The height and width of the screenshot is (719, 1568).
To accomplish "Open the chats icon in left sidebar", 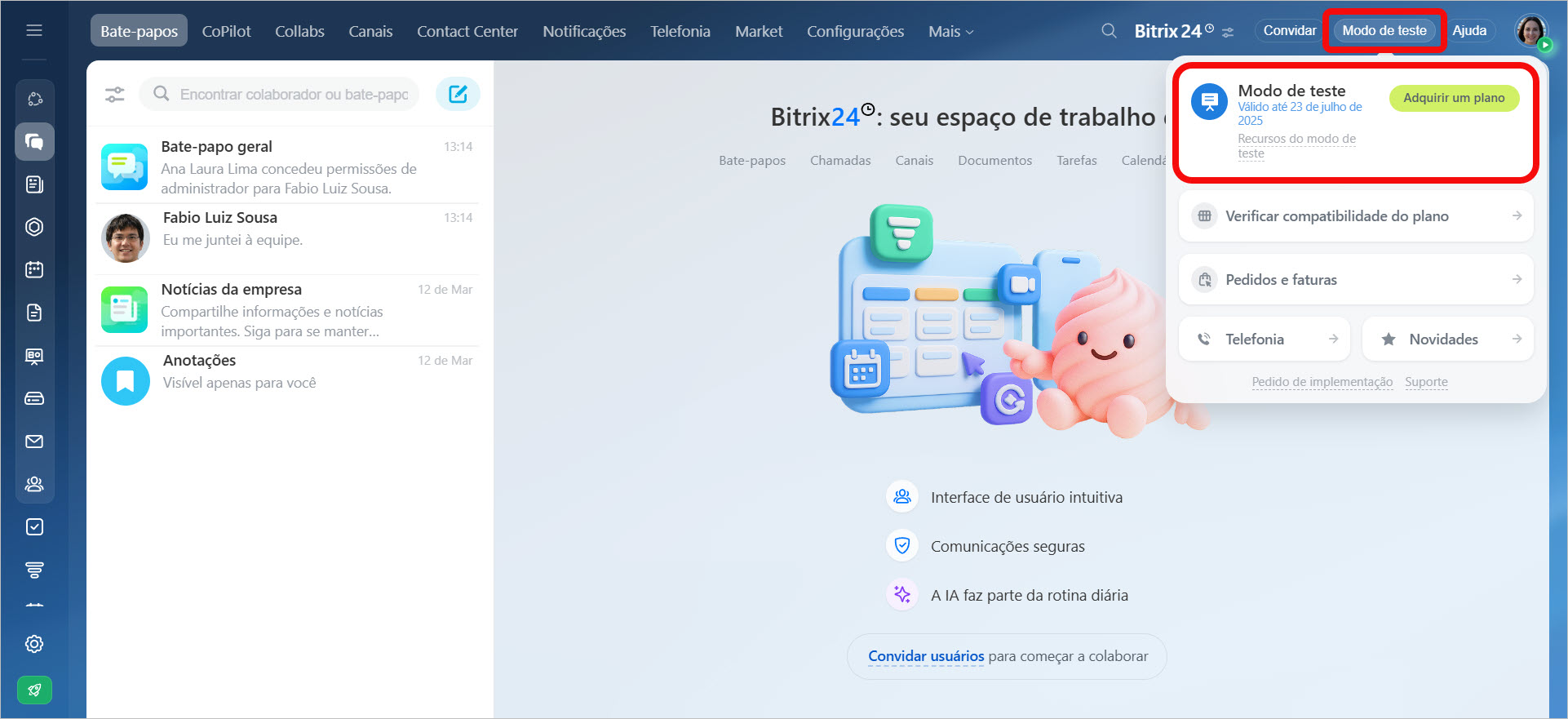I will (34, 142).
